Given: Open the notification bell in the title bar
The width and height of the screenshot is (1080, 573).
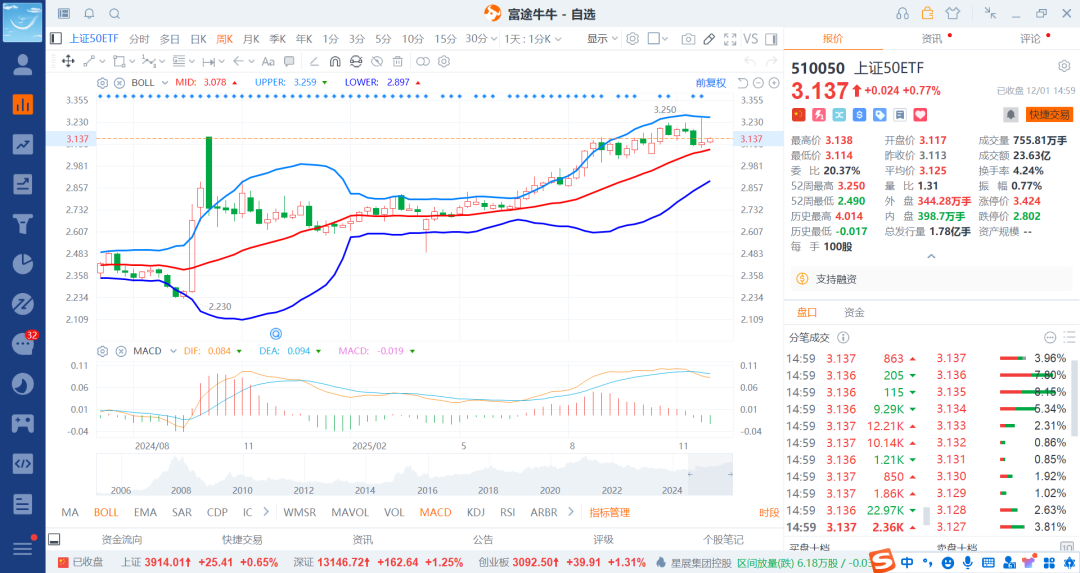Looking at the screenshot, I should point(90,14).
